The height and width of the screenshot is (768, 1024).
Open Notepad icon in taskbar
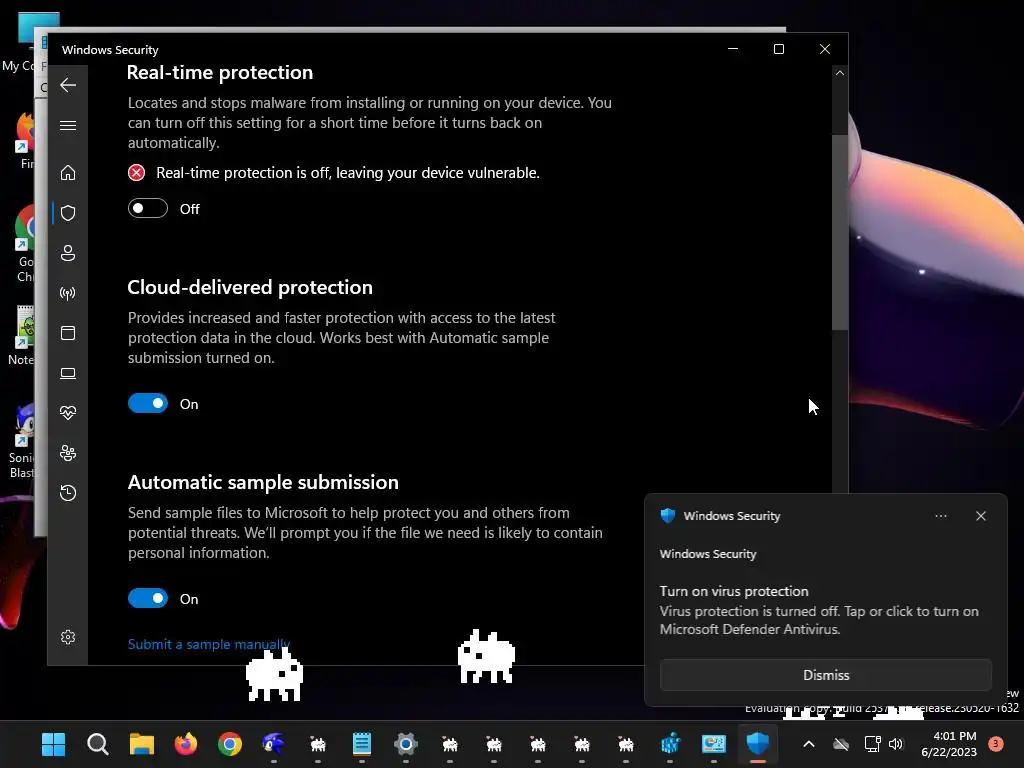[362, 744]
